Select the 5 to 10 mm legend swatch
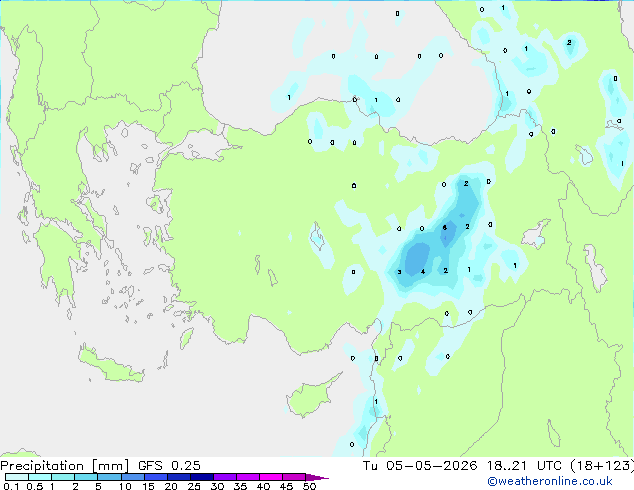The height and width of the screenshot is (490, 634). tap(109, 477)
